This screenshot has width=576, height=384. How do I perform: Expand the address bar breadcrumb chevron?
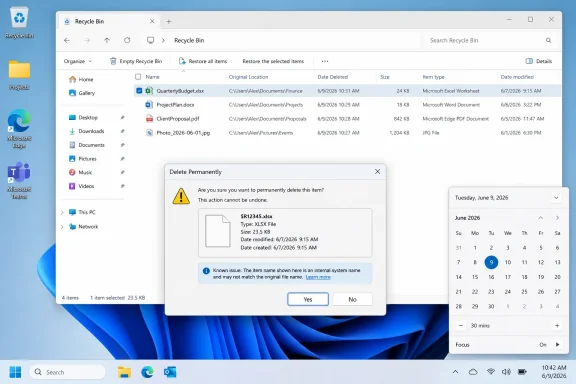click(x=163, y=40)
